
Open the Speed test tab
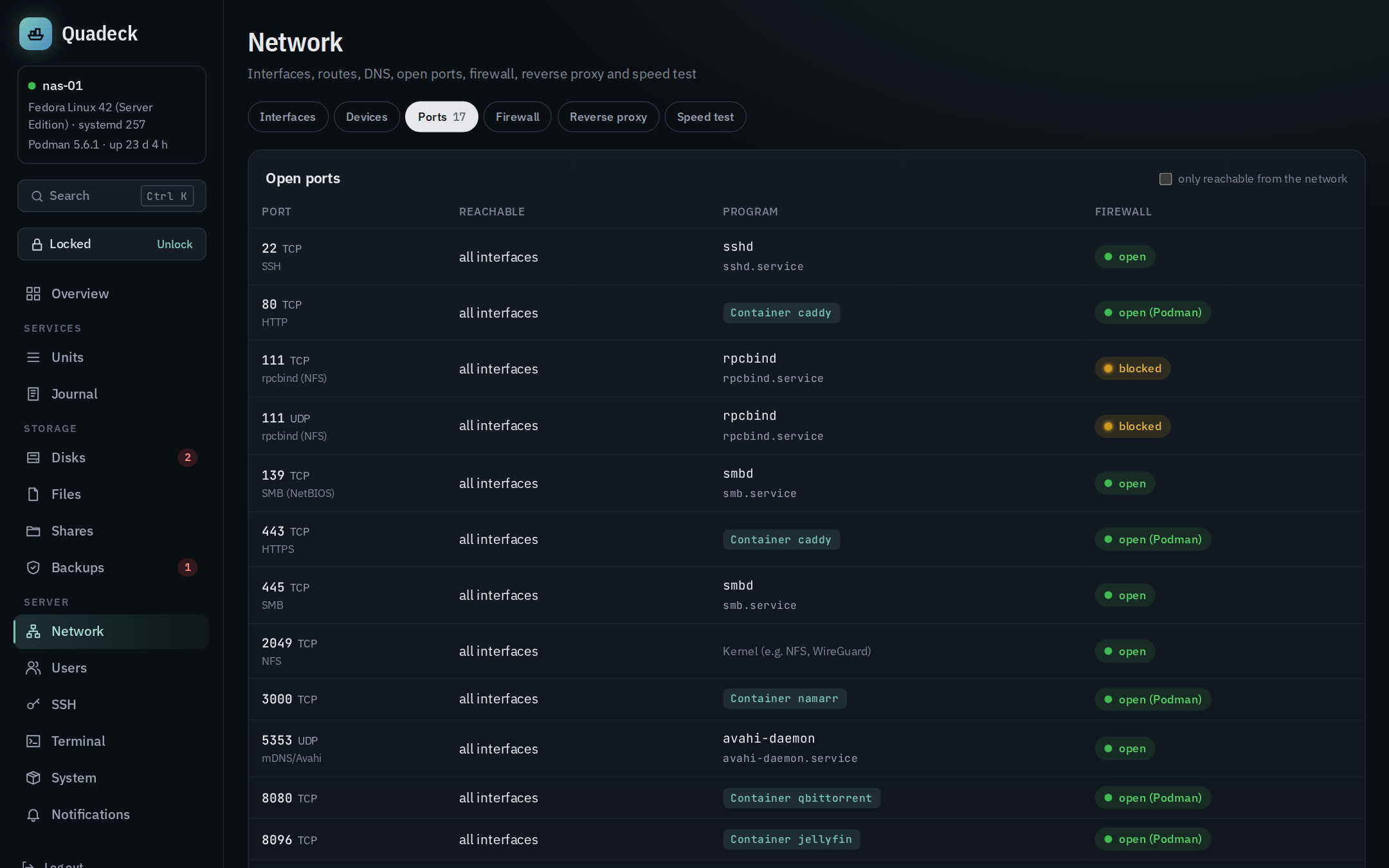[705, 117]
